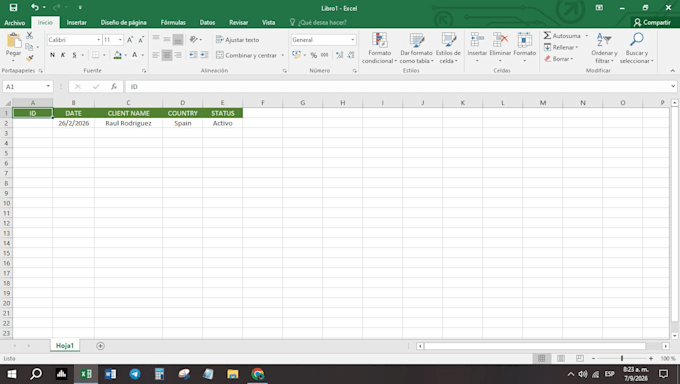Switch to the Revisar tab
This screenshot has height=384, width=680.
click(239, 23)
